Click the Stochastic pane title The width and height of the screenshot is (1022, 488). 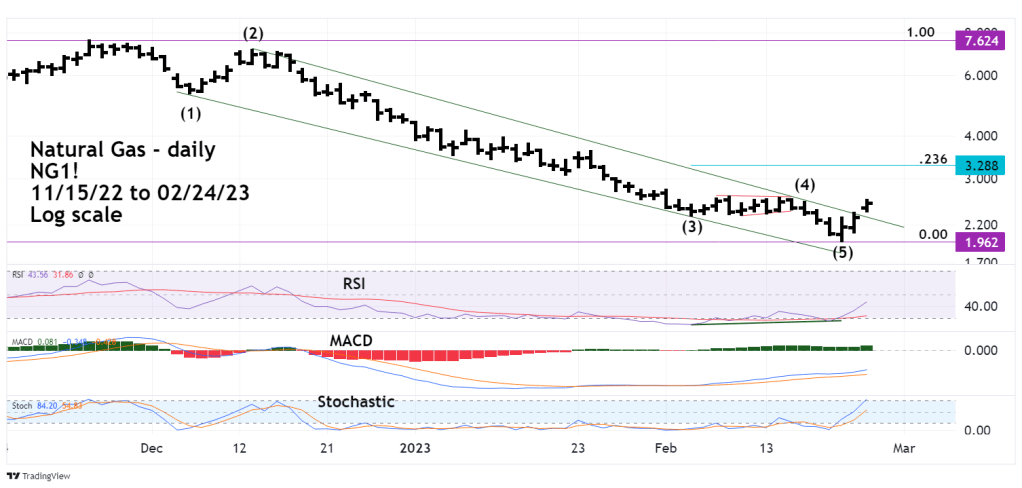(355, 401)
